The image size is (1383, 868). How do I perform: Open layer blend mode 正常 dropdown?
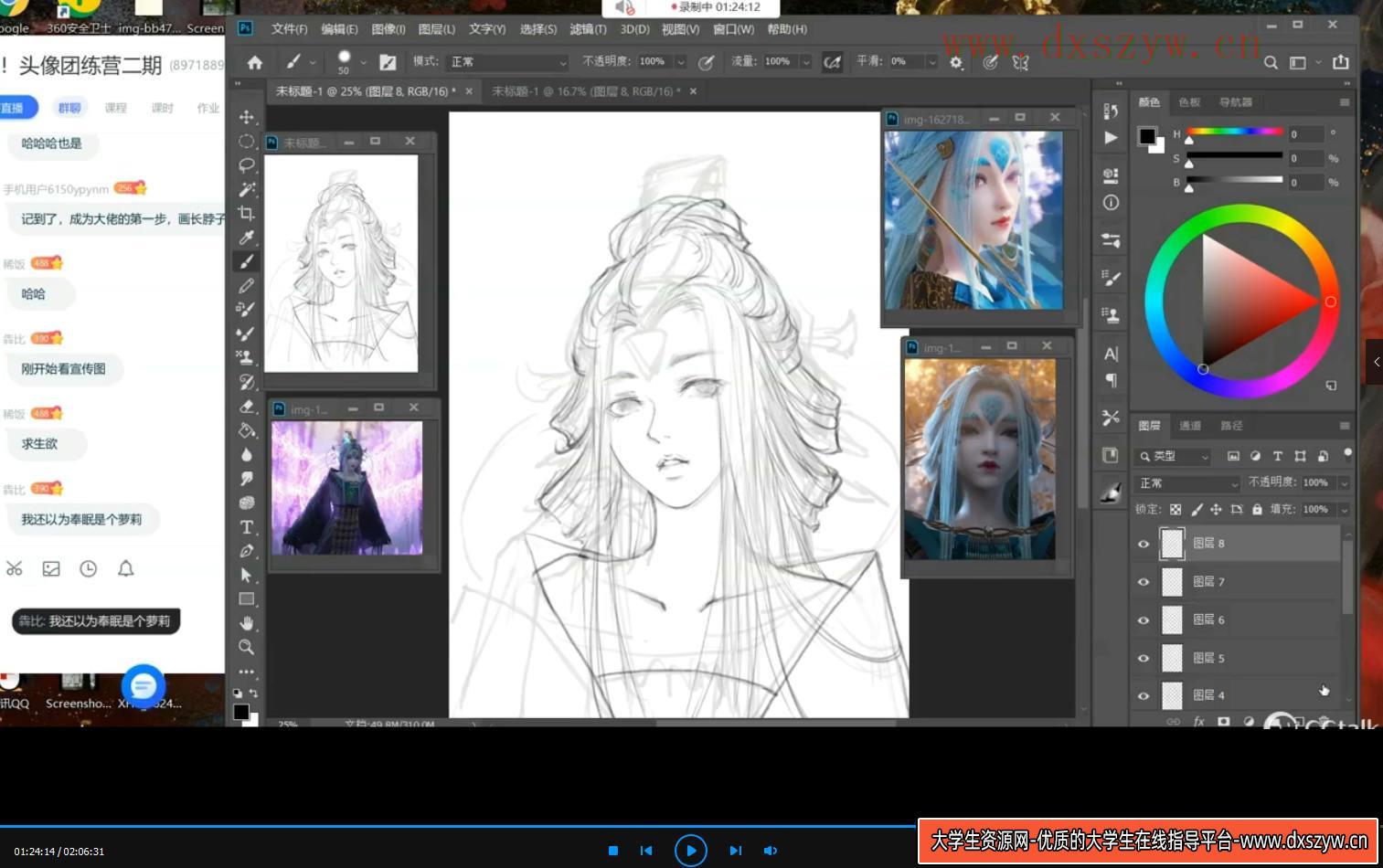1187,482
